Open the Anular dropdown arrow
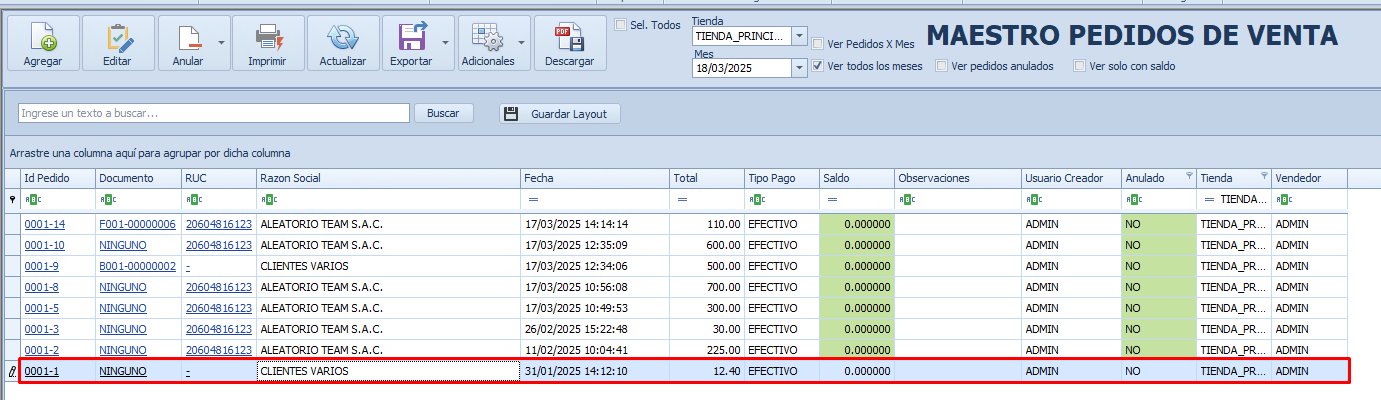Viewport: 1381px width, 400px height. pyautogui.click(x=222, y=44)
